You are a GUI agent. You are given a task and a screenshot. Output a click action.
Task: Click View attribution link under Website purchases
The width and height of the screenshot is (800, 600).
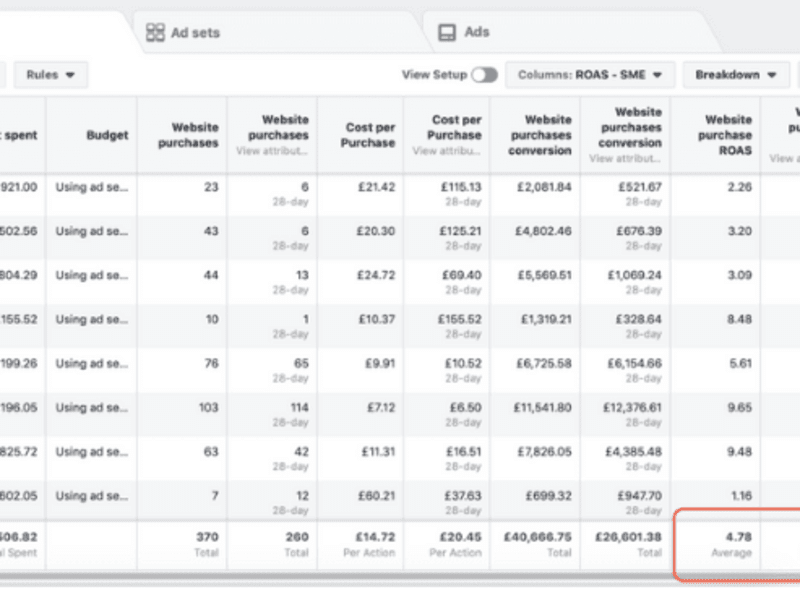coord(272,151)
